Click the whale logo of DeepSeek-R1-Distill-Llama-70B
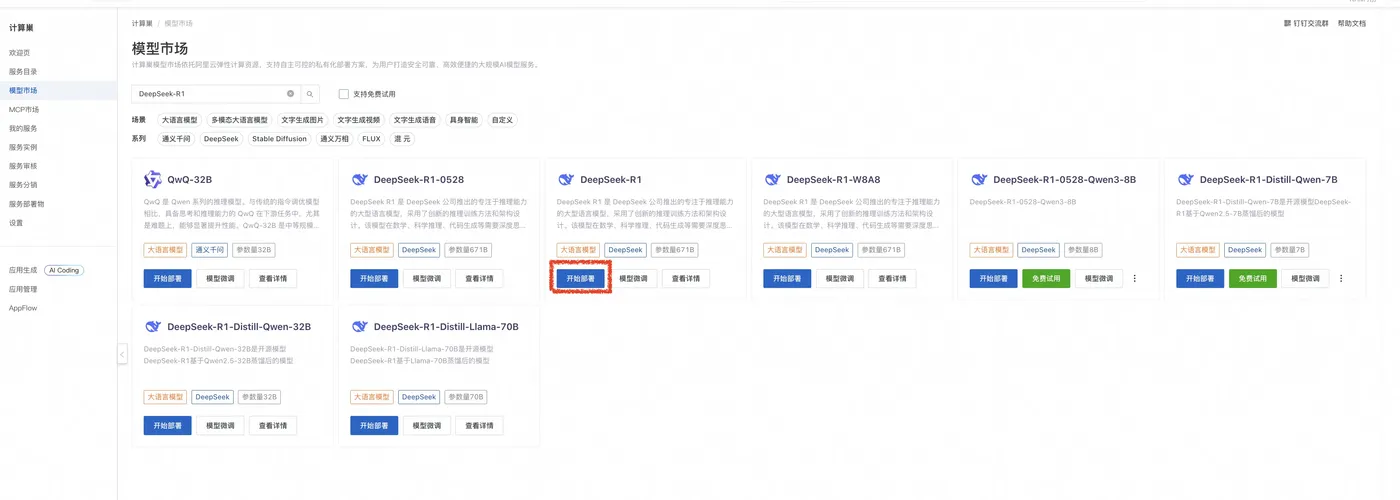This screenshot has height=500, width=1400. tap(360, 326)
